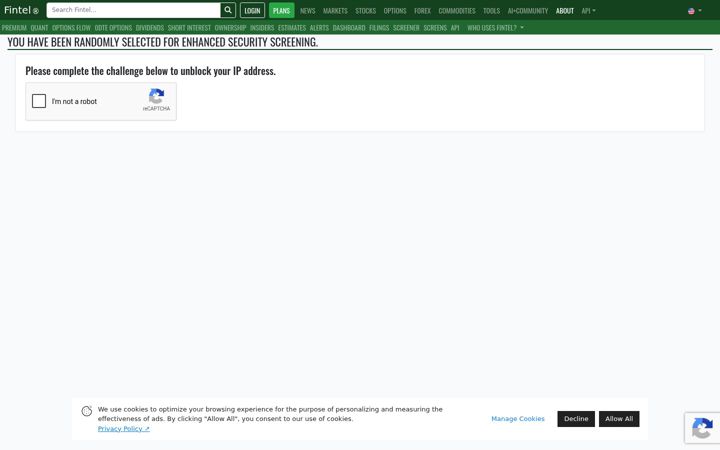Open Dashboard link
The width and height of the screenshot is (720, 450).
pyautogui.click(x=349, y=28)
